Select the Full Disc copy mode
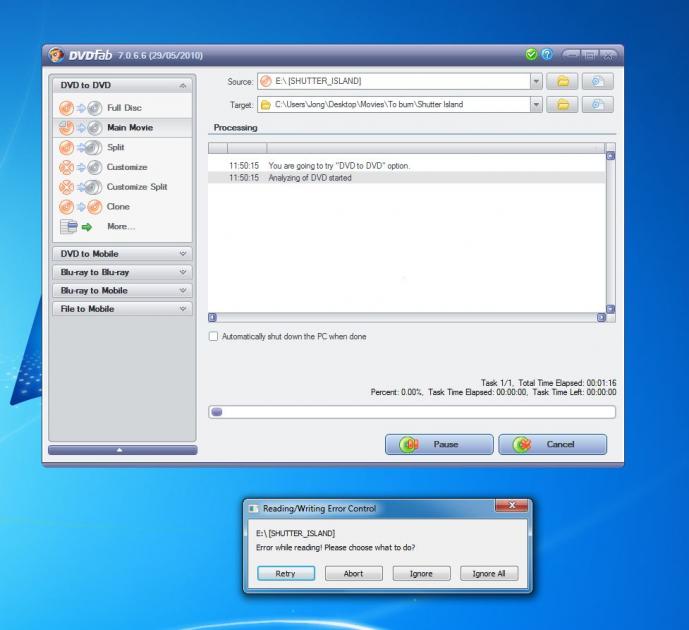Screen dimensions: 689x630 pyautogui.click(x=122, y=108)
